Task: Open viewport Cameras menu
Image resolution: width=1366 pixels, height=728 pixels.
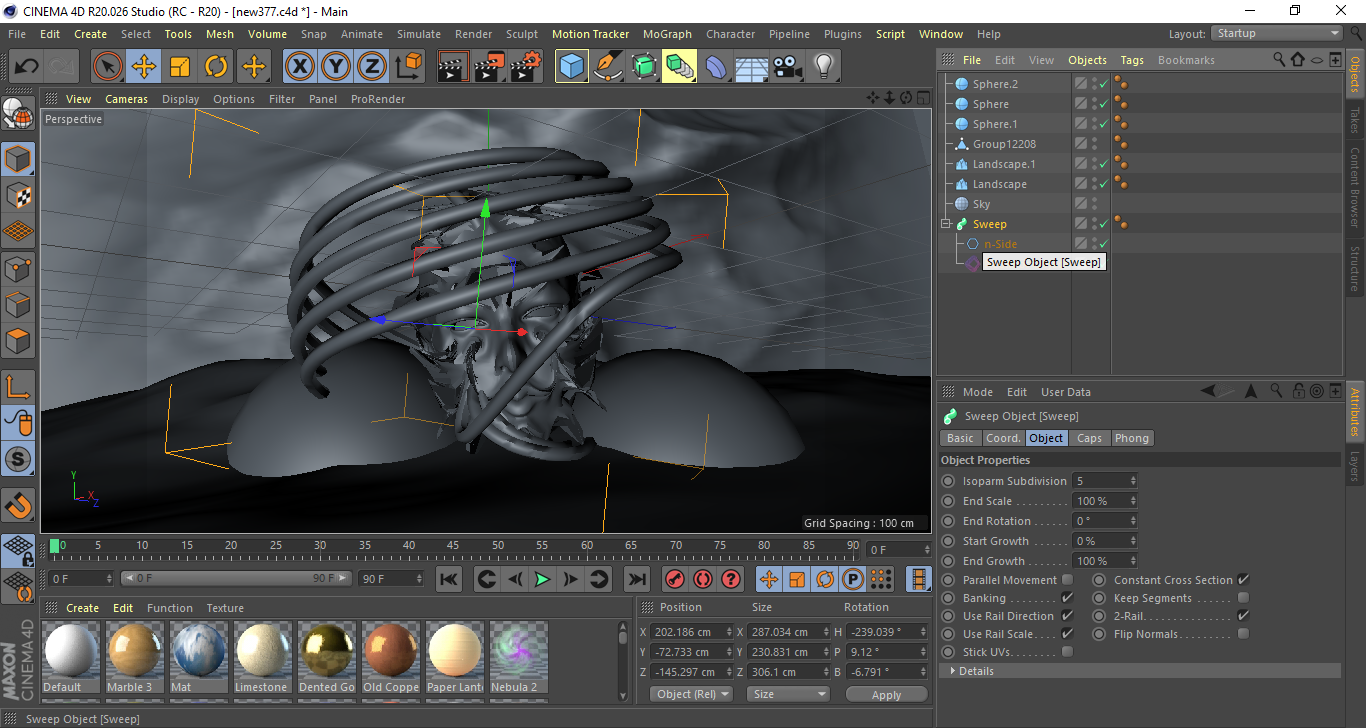Action: pyautogui.click(x=127, y=99)
